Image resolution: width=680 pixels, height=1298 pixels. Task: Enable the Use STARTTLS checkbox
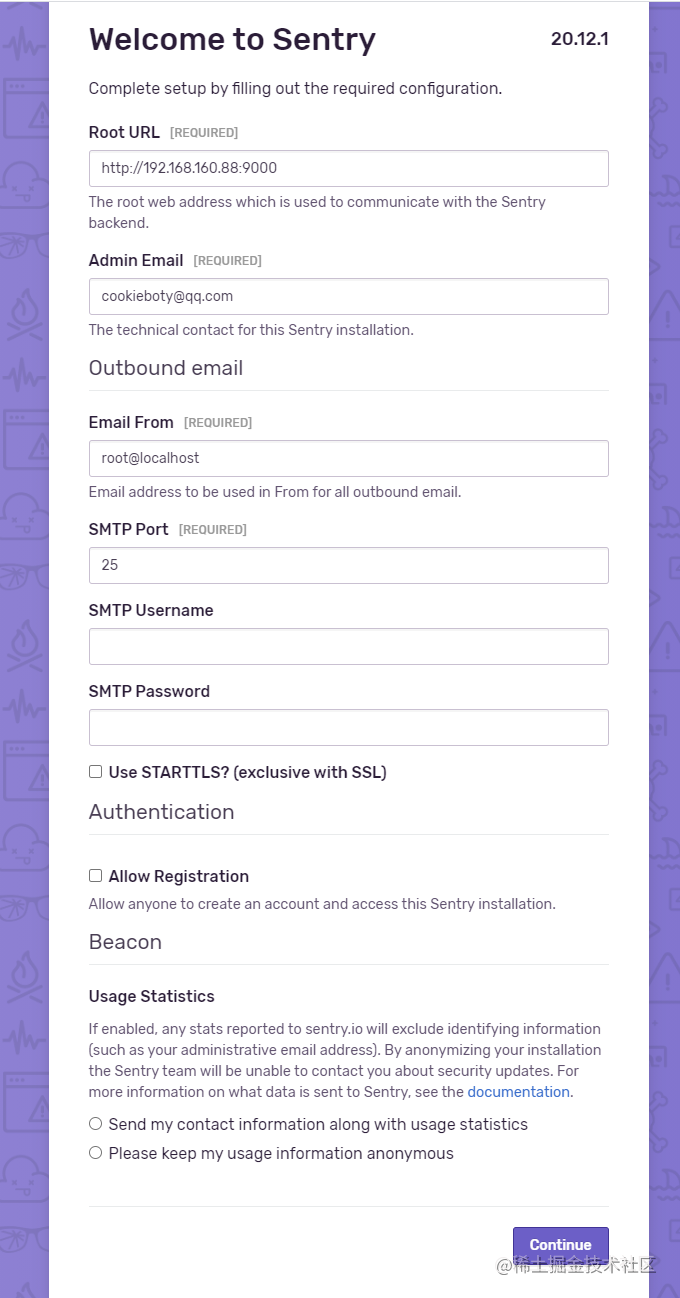96,772
